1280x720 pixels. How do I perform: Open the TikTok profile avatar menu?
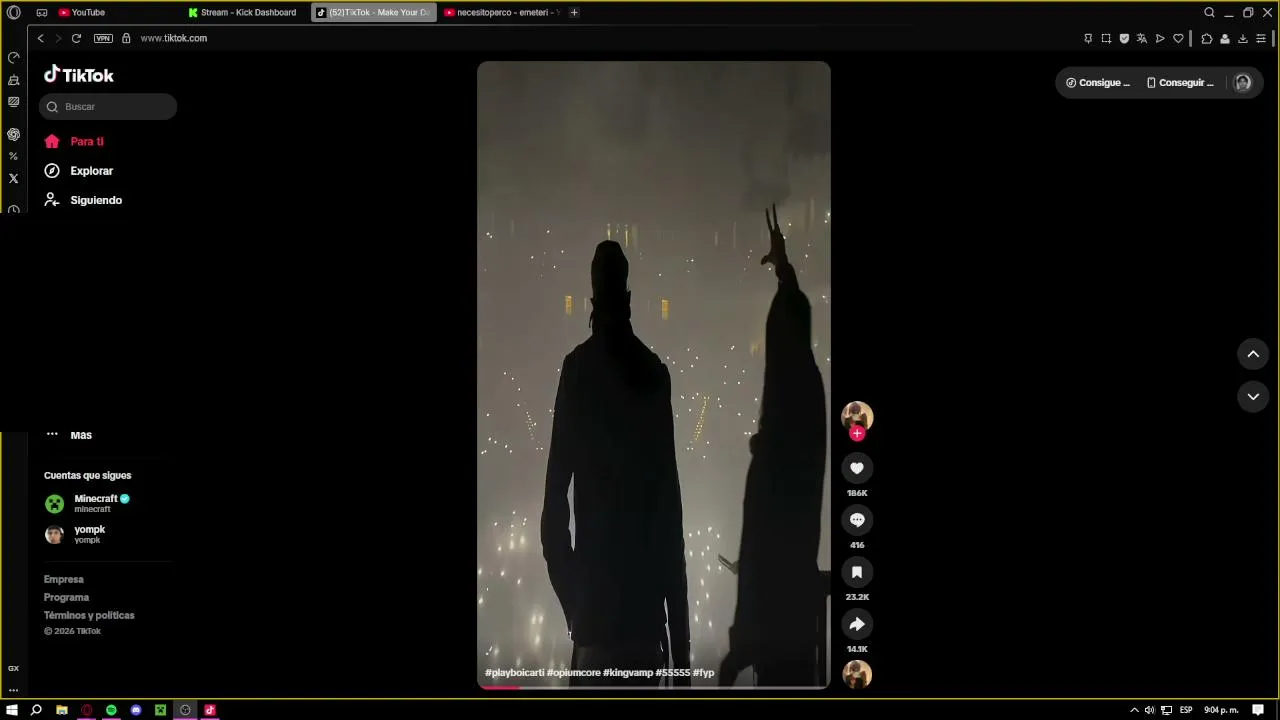point(1243,83)
